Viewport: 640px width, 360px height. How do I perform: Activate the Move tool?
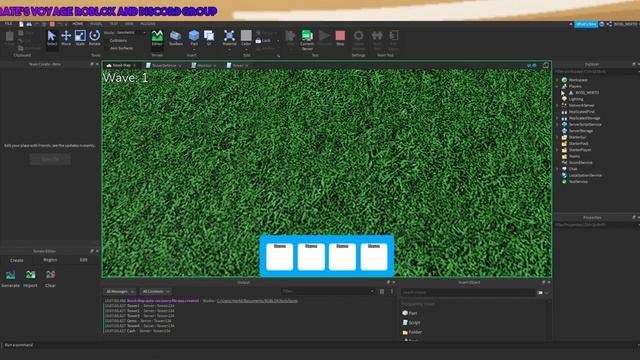click(x=66, y=38)
